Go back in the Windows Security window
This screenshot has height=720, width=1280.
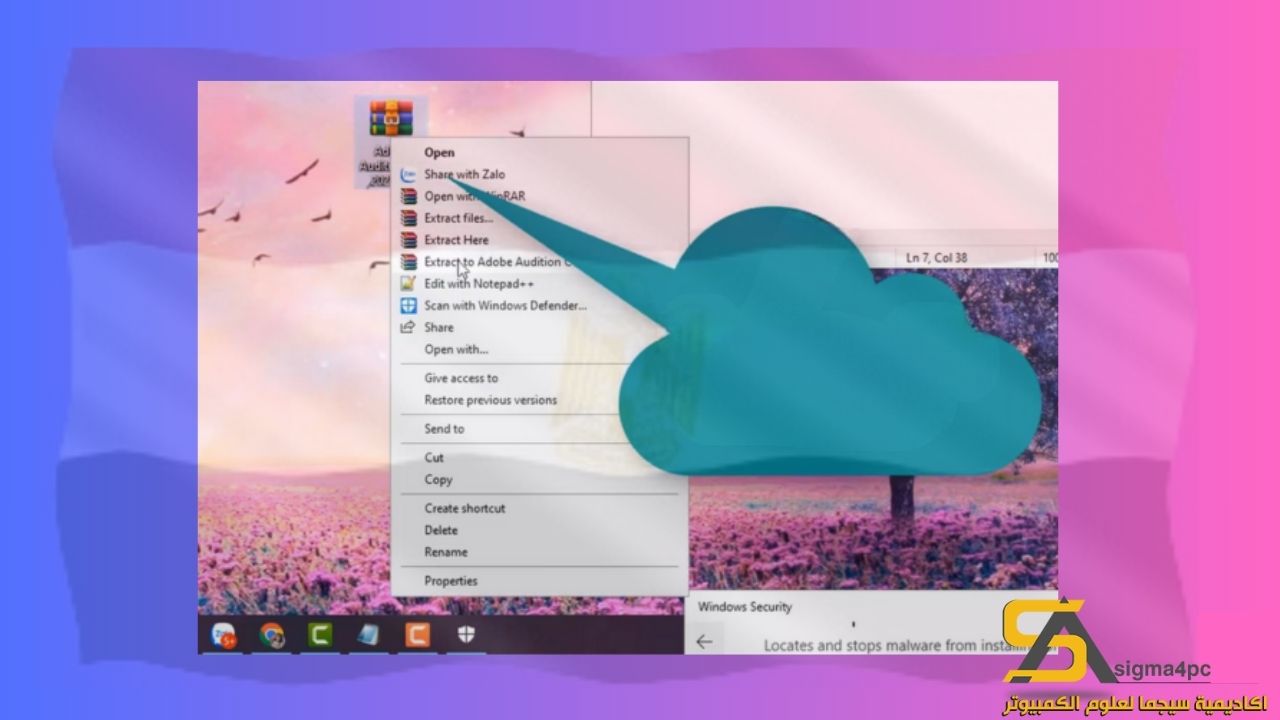(704, 642)
